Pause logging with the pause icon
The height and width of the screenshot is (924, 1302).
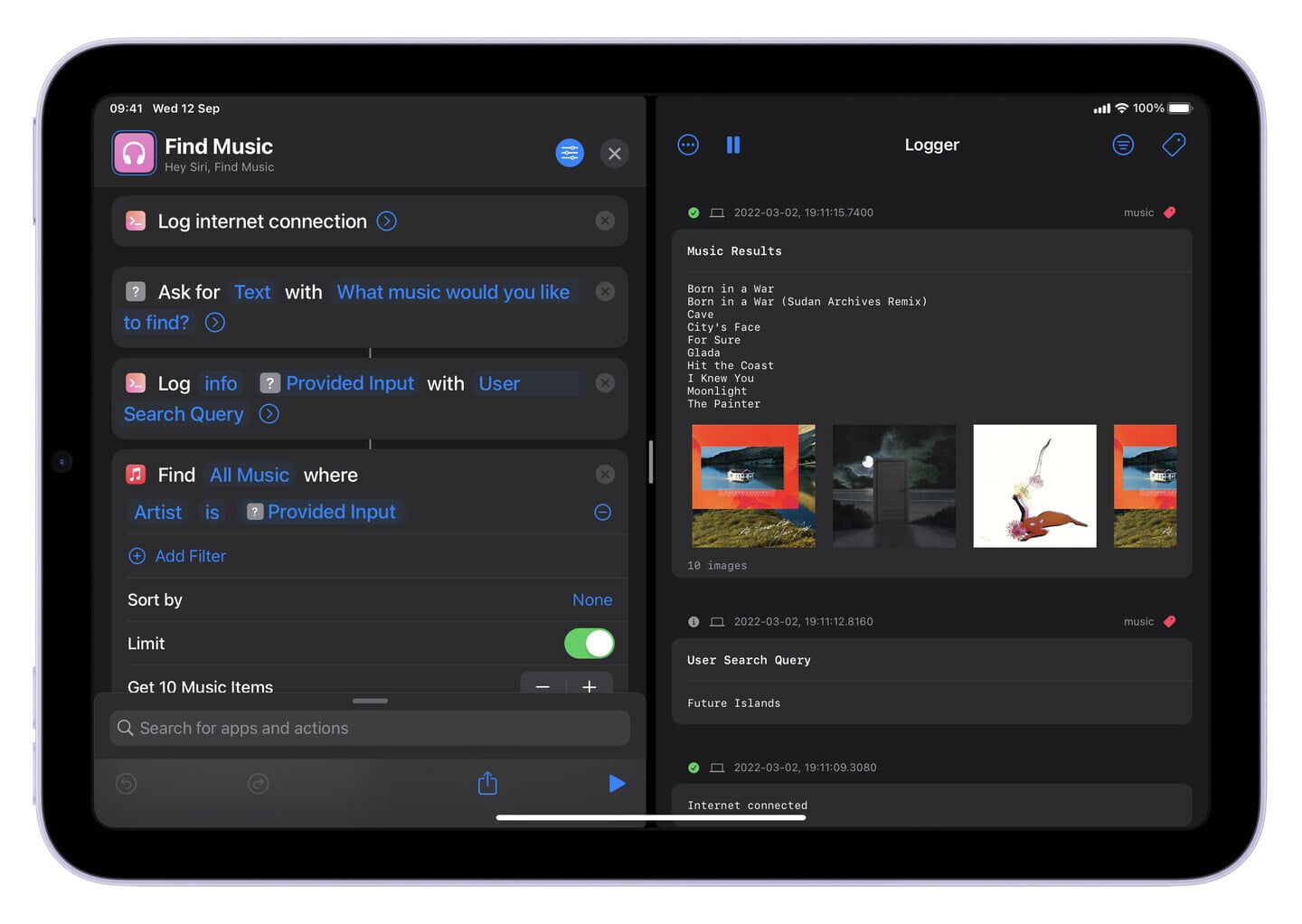(x=733, y=145)
